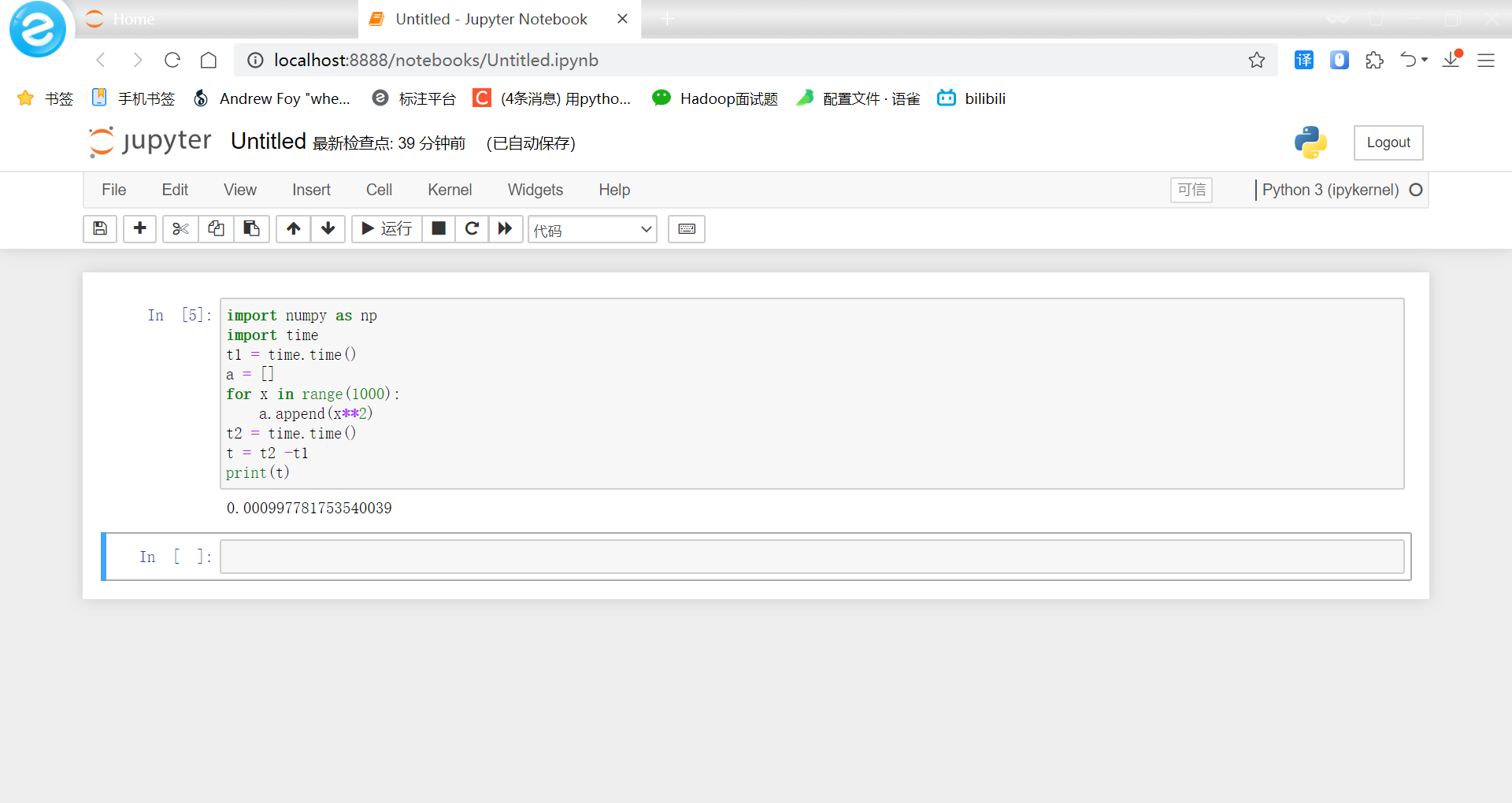Cut the selected cell using scissors icon
Viewport: 1512px width, 803px height.
click(180, 229)
